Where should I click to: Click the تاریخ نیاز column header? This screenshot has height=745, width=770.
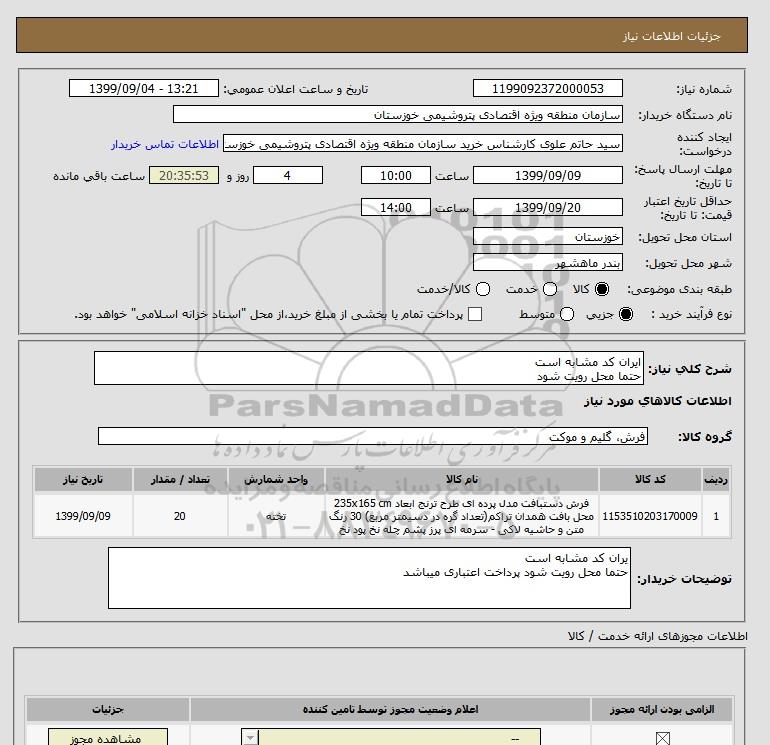coord(83,479)
